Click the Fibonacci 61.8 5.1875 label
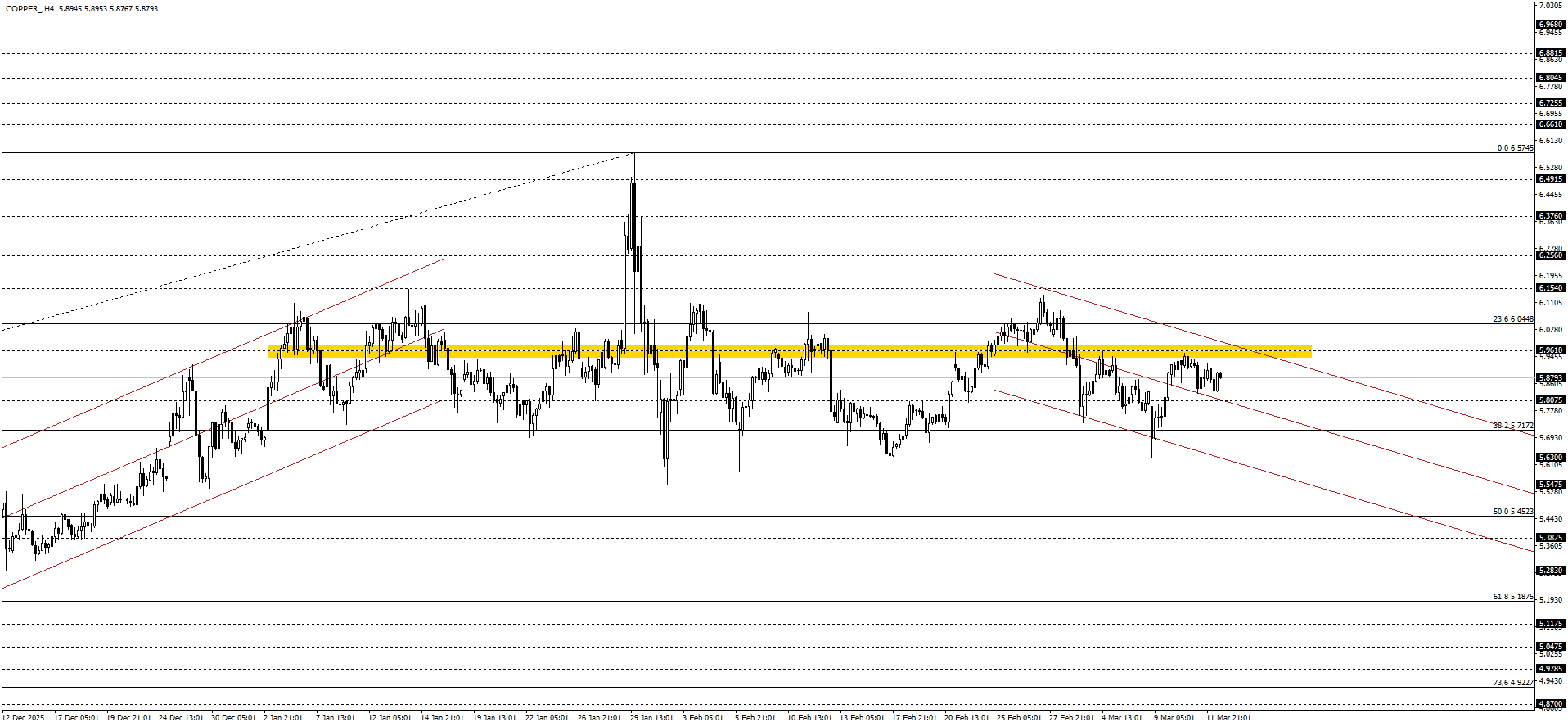This screenshot has height=727, width=1568. click(1513, 597)
